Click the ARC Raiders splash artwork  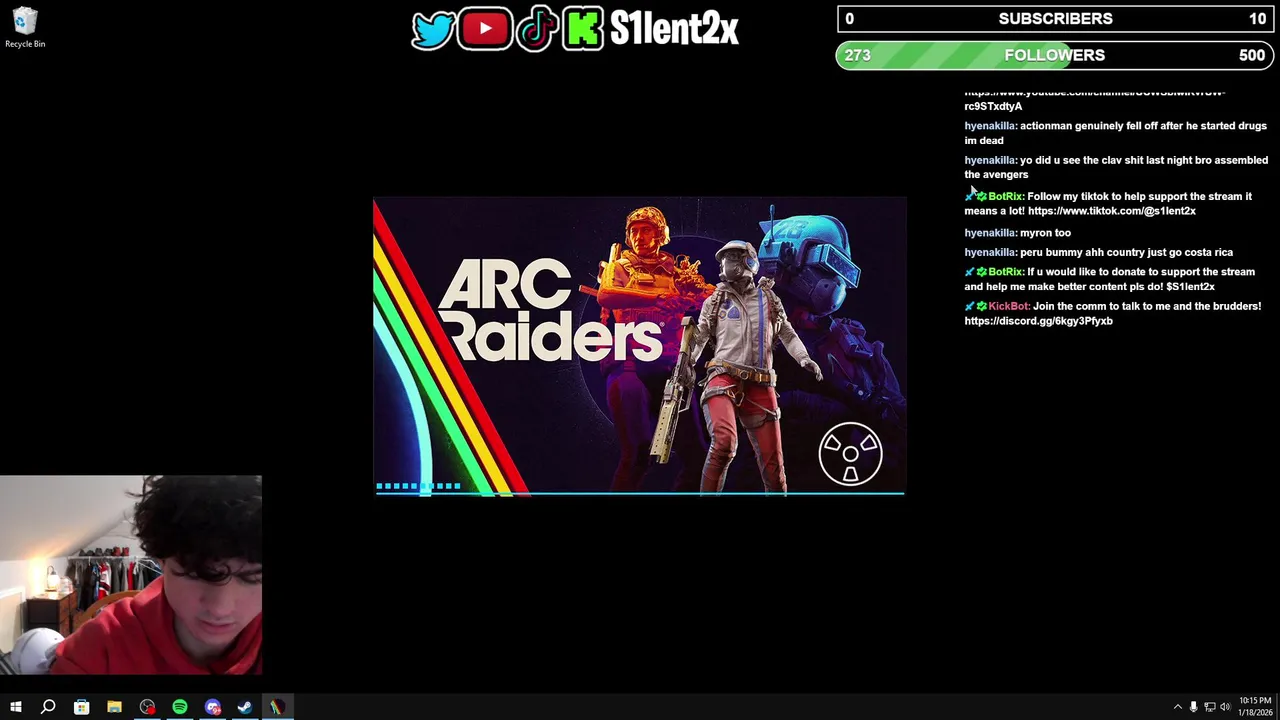tap(640, 346)
